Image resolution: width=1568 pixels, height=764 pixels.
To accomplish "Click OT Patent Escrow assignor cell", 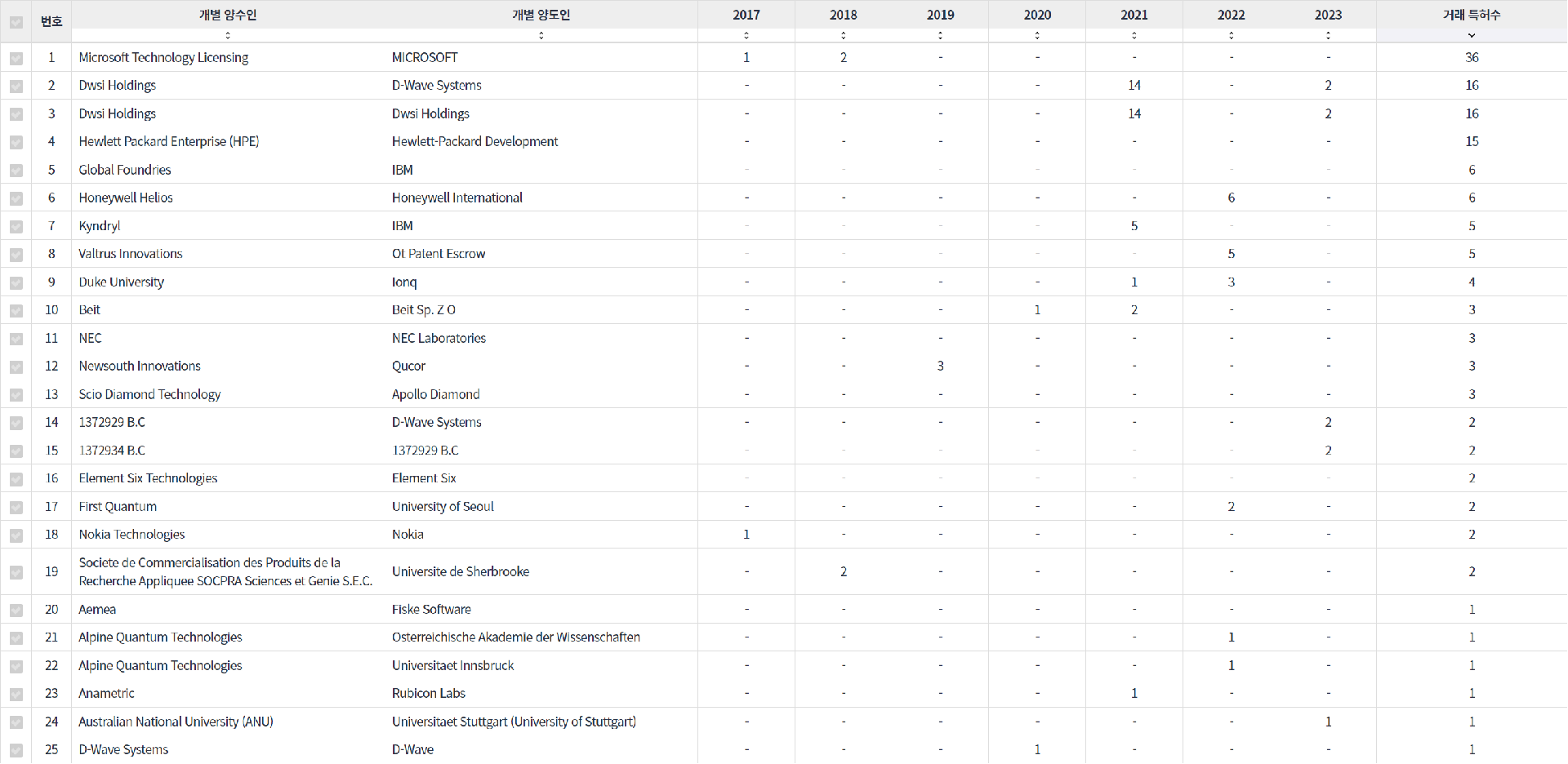I will click(x=439, y=254).
